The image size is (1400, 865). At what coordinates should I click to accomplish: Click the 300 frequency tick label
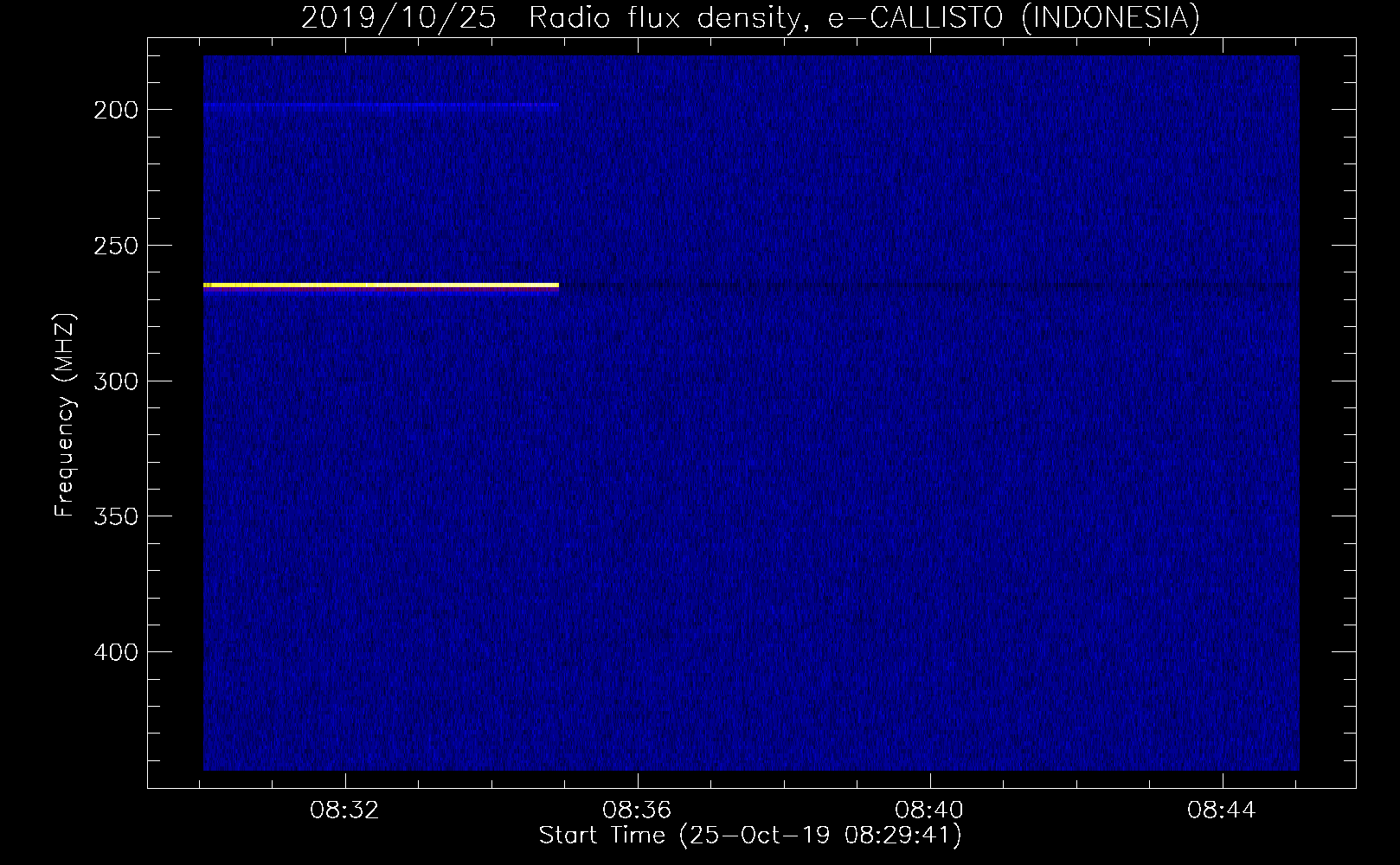[116, 381]
